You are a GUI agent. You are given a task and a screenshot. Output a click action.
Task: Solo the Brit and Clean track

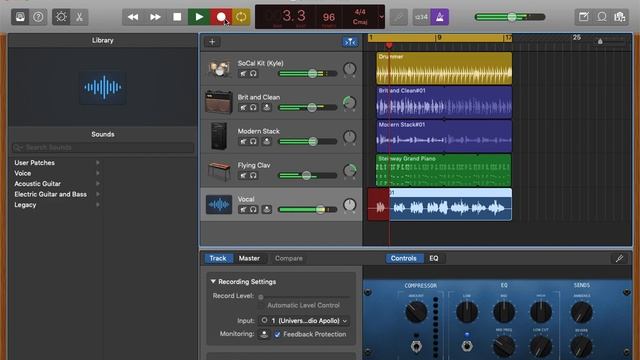[x=253, y=108]
